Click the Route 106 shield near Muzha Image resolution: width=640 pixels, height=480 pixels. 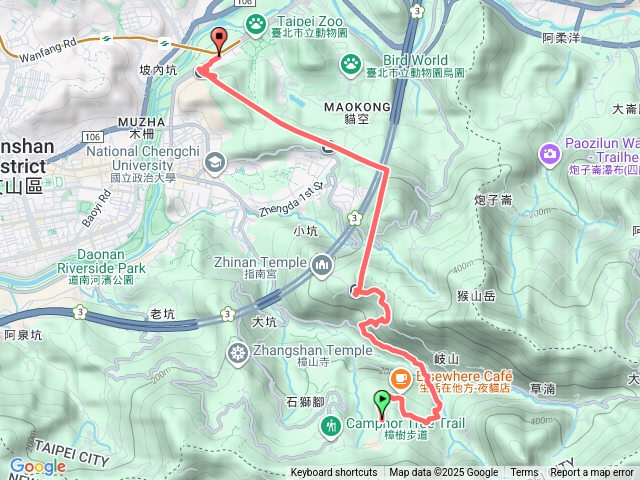tap(93, 137)
